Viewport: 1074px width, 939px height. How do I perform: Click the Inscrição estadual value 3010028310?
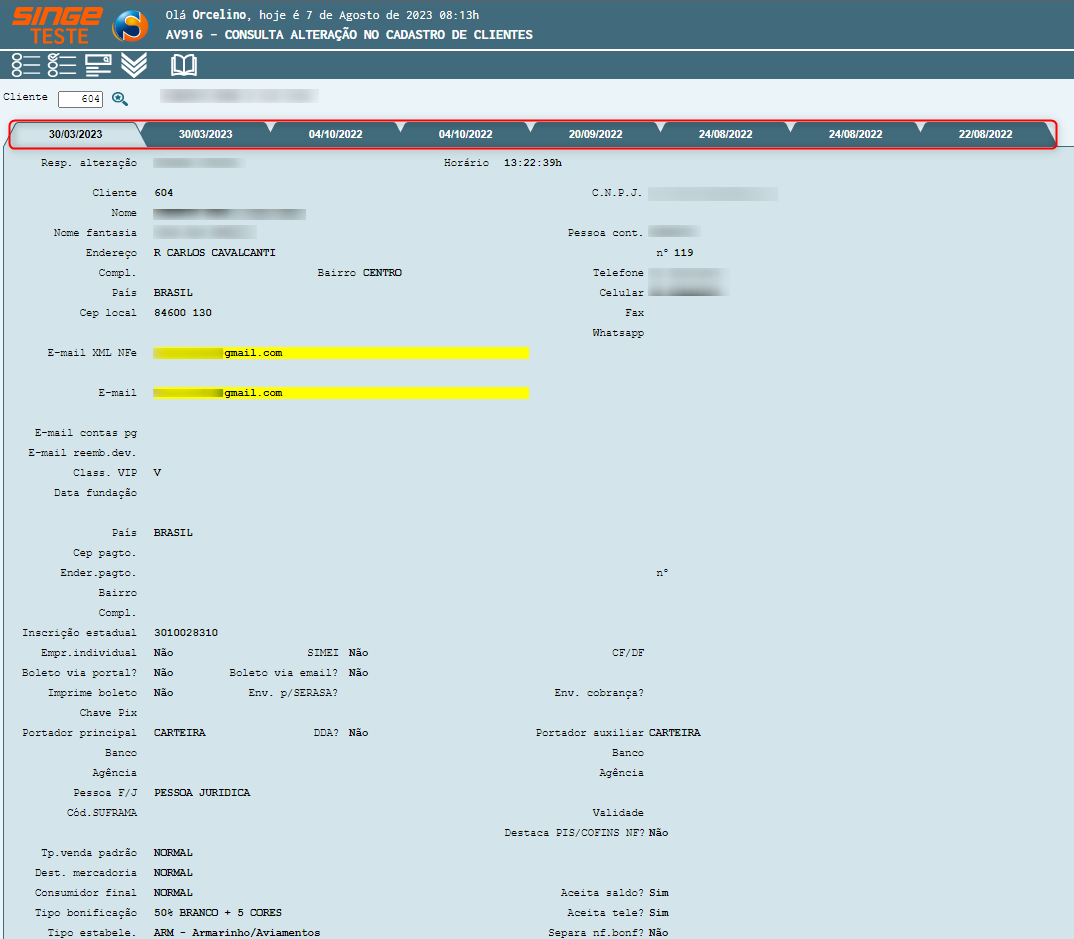(x=186, y=633)
